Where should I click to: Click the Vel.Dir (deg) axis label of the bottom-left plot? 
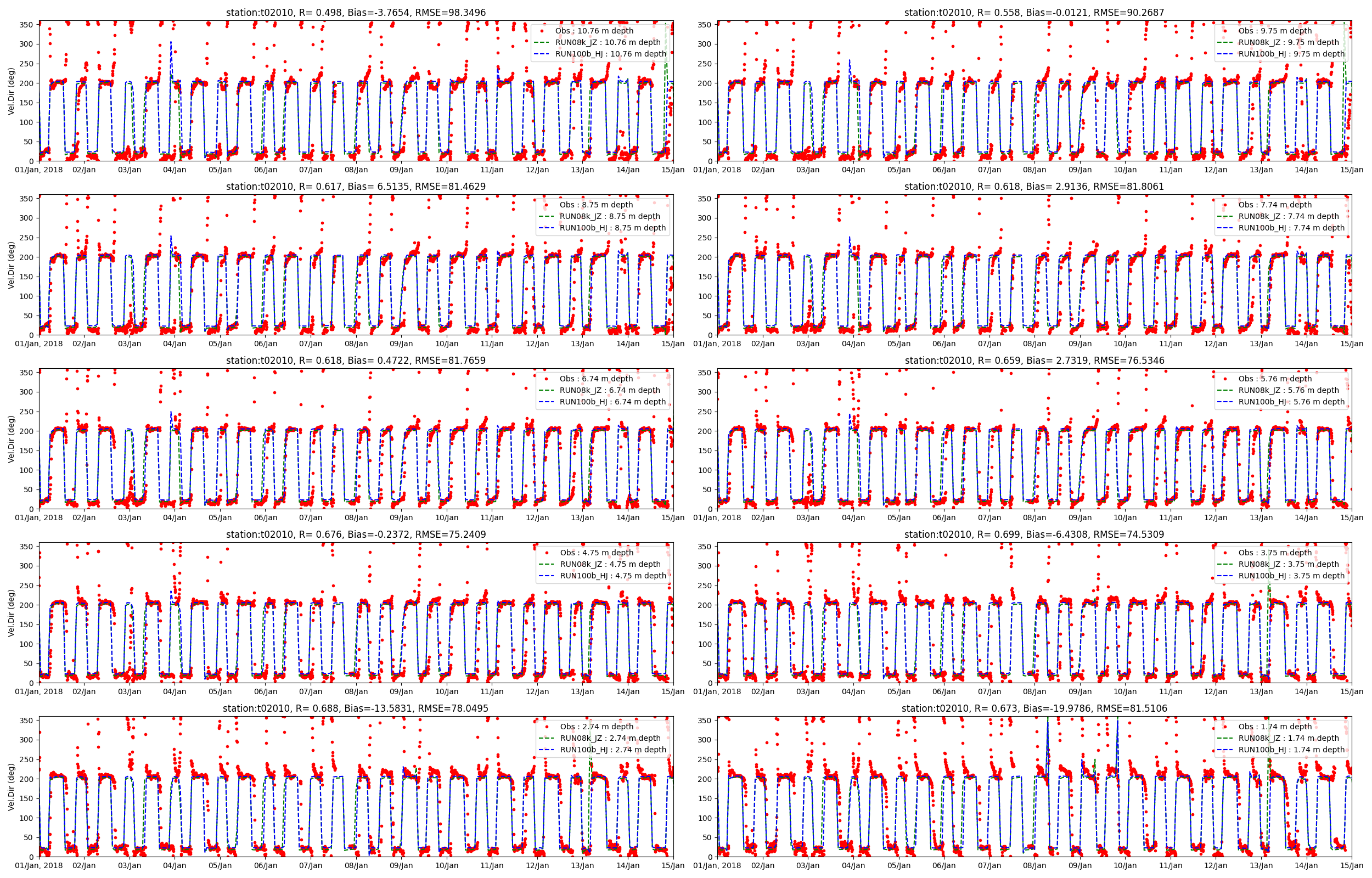pyautogui.click(x=11, y=787)
